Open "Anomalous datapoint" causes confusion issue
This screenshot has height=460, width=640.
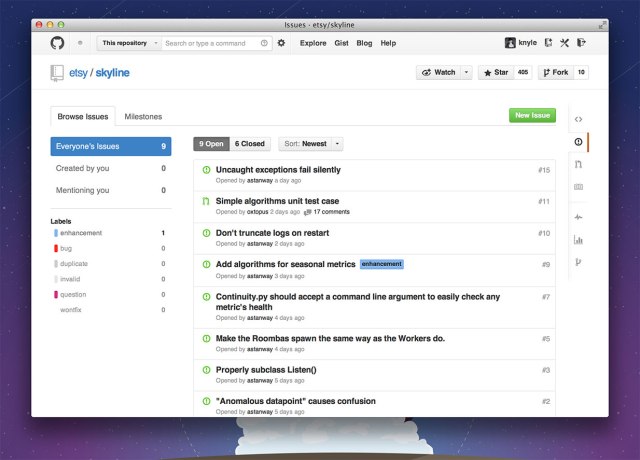(x=296, y=401)
